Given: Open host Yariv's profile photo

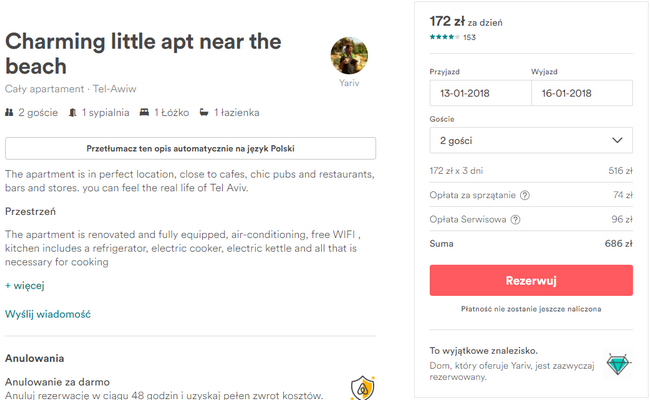Looking at the screenshot, I should click(x=349, y=56).
